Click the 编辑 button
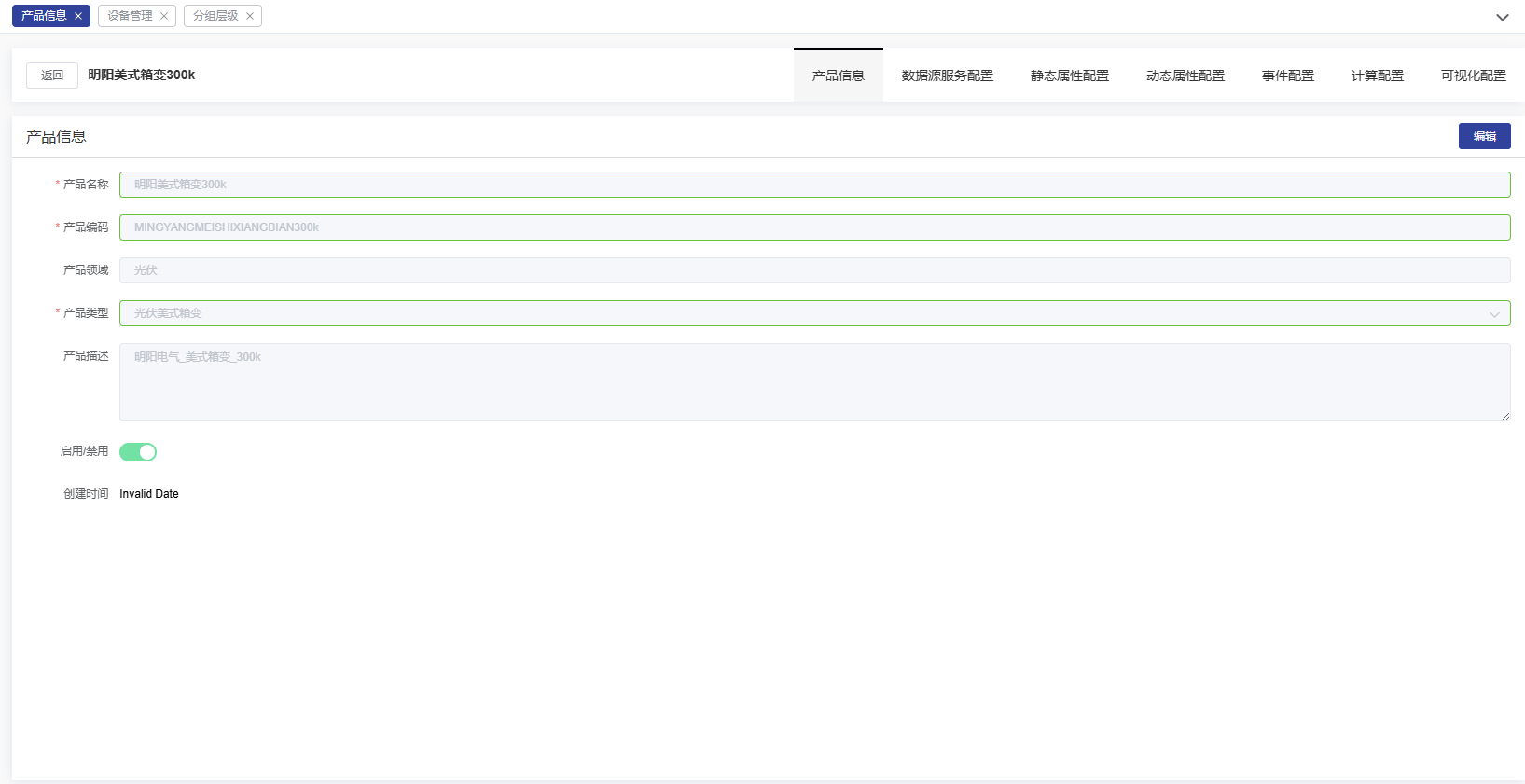 point(1484,136)
